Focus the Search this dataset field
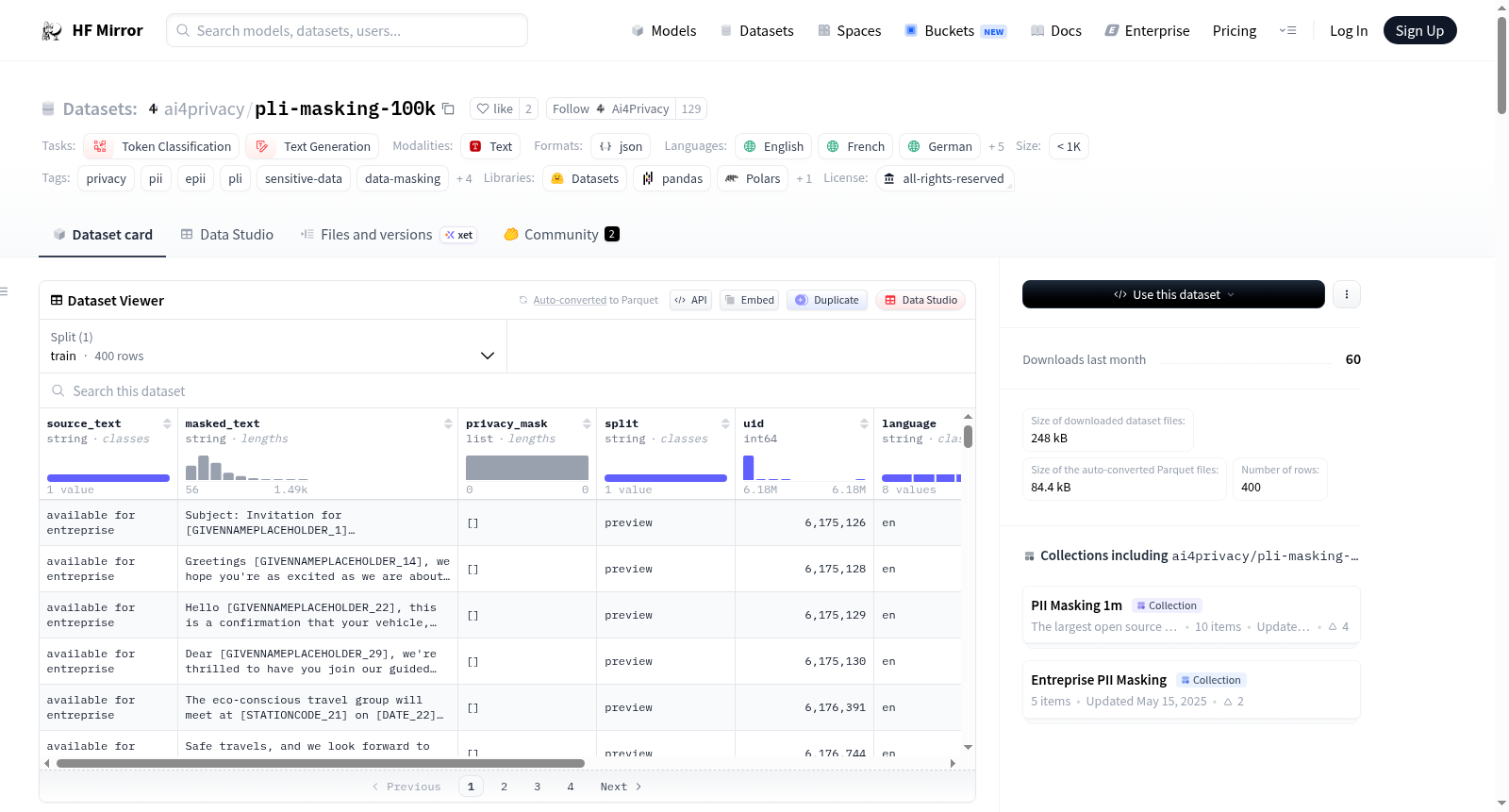 (507, 391)
